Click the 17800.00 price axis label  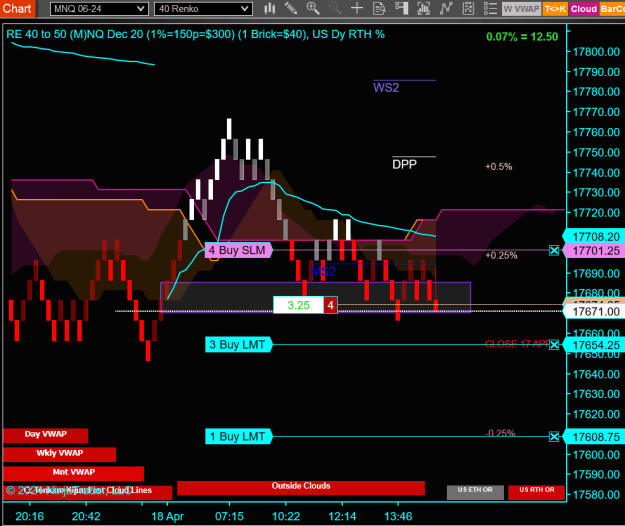(596, 52)
